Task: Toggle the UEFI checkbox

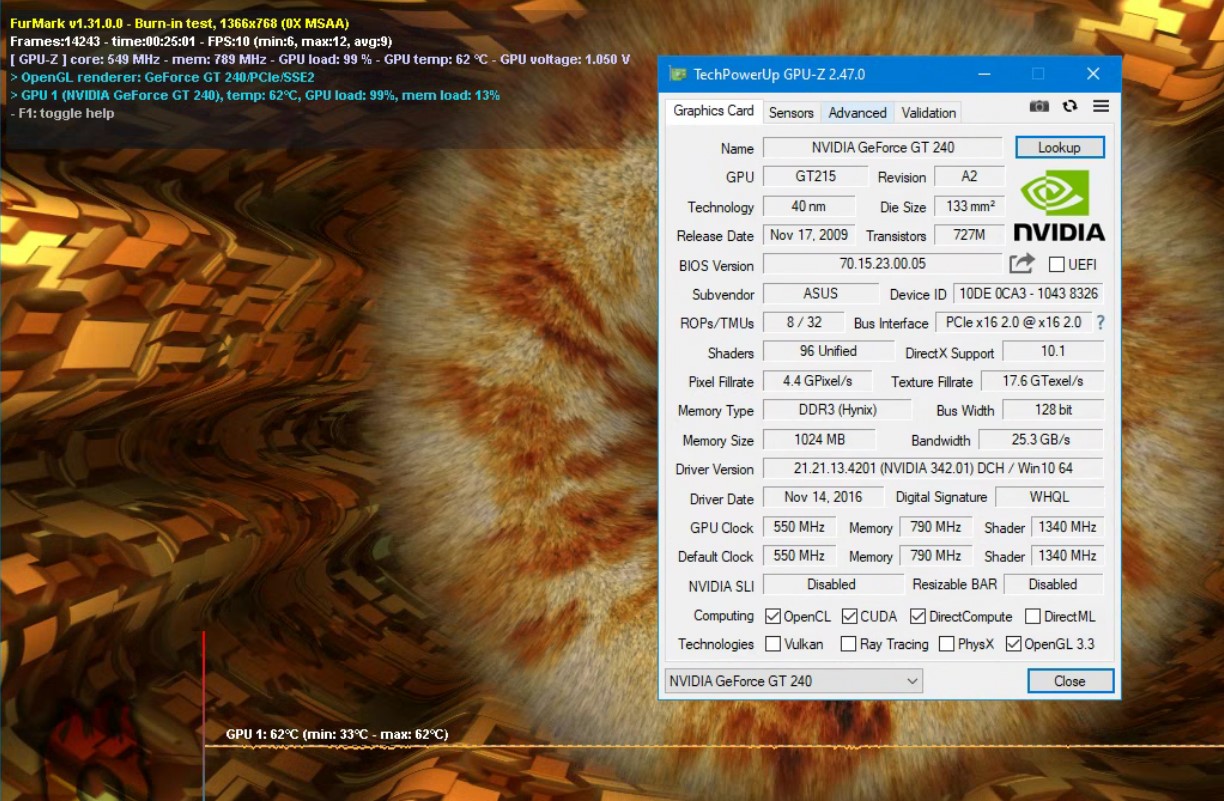Action: tap(1056, 264)
